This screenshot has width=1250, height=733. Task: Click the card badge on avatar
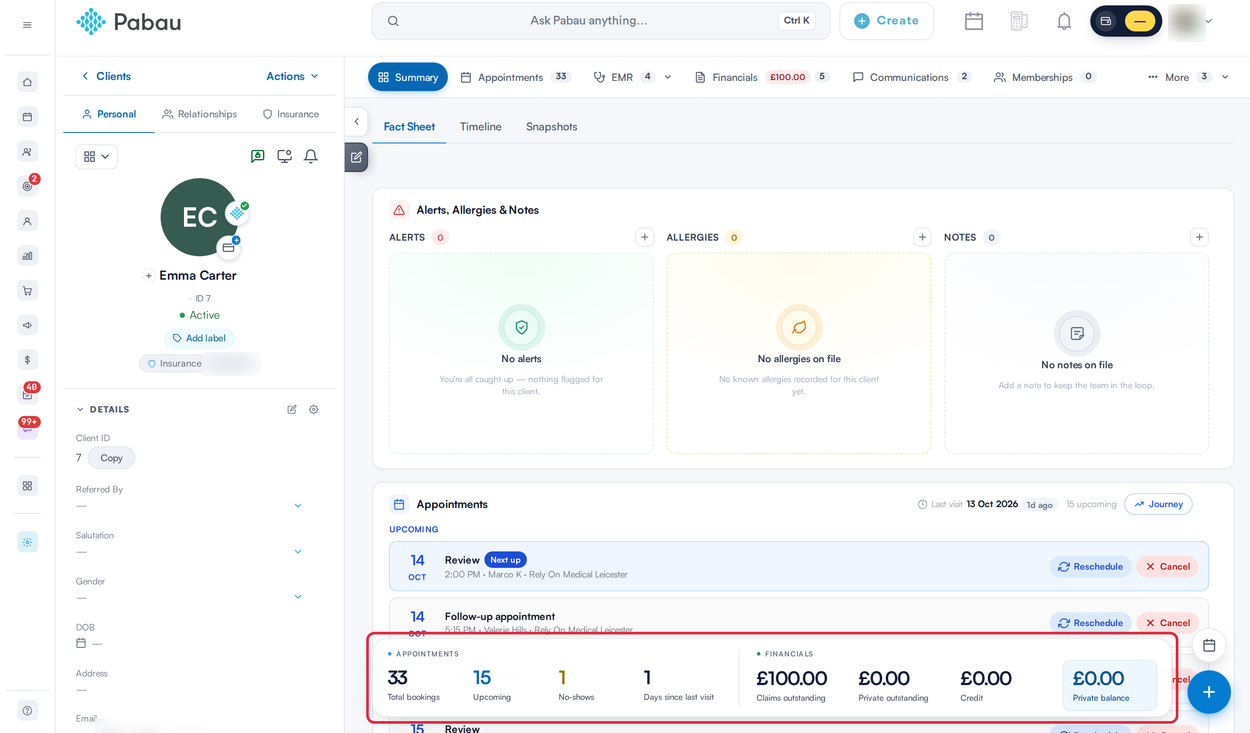tap(229, 247)
